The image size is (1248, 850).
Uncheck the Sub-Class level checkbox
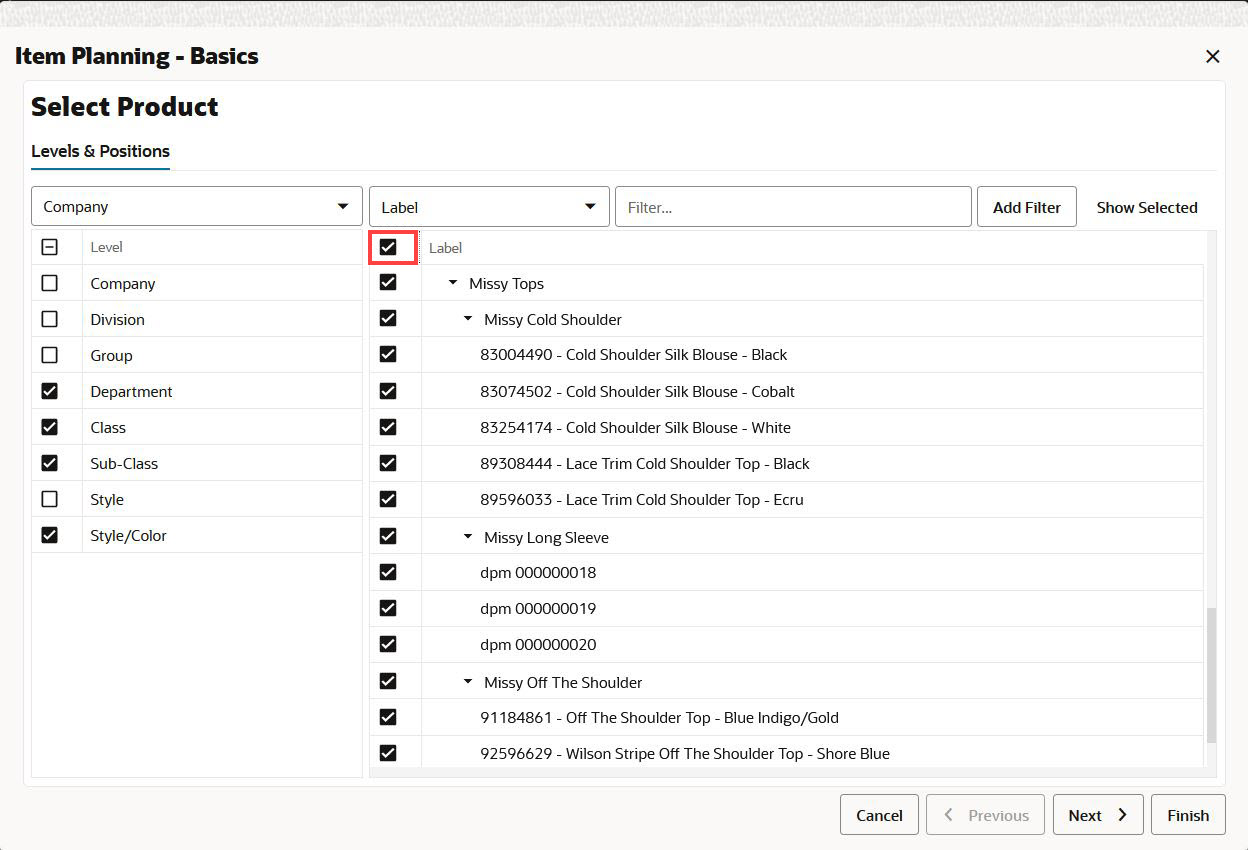tap(49, 463)
